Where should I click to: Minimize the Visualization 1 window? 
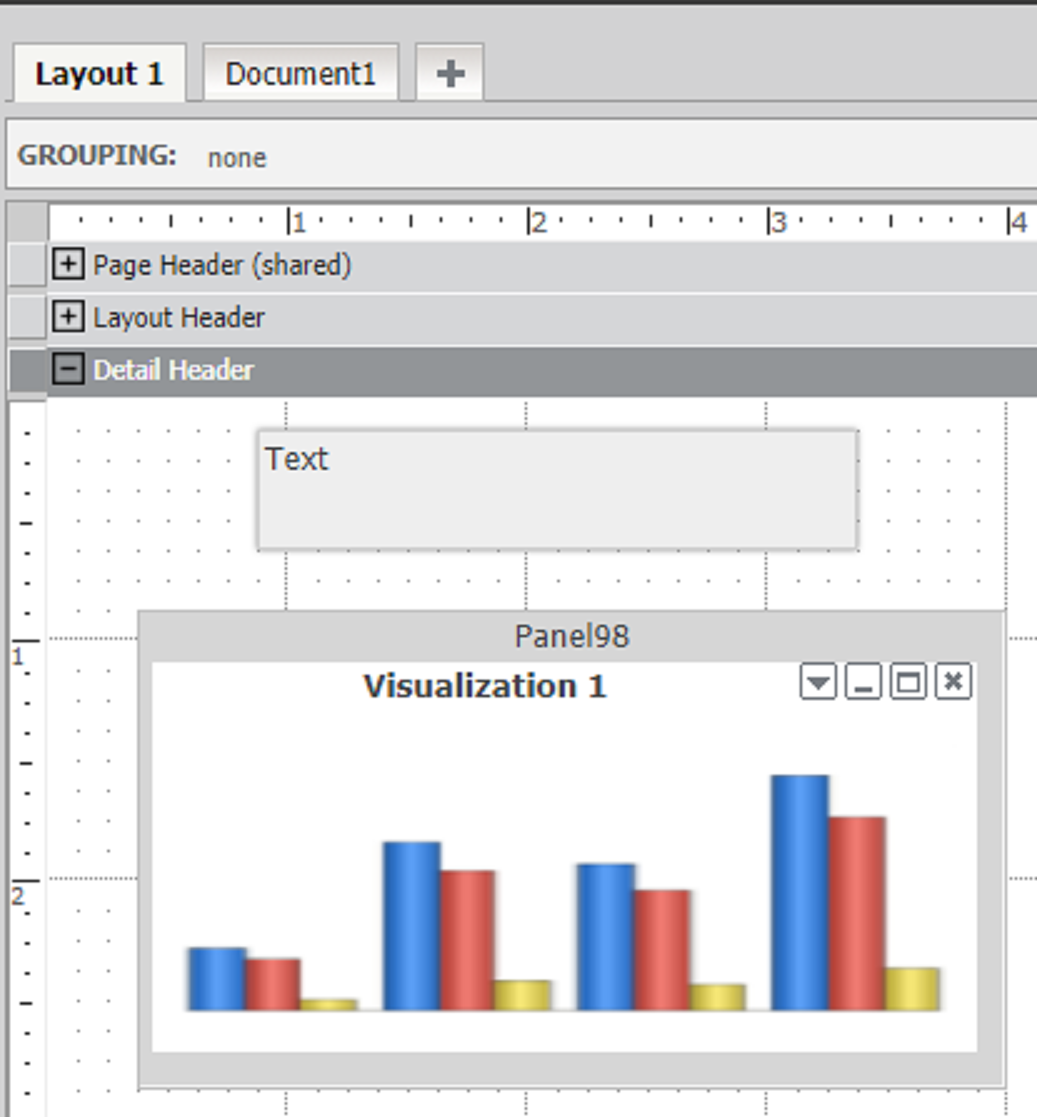tap(863, 683)
